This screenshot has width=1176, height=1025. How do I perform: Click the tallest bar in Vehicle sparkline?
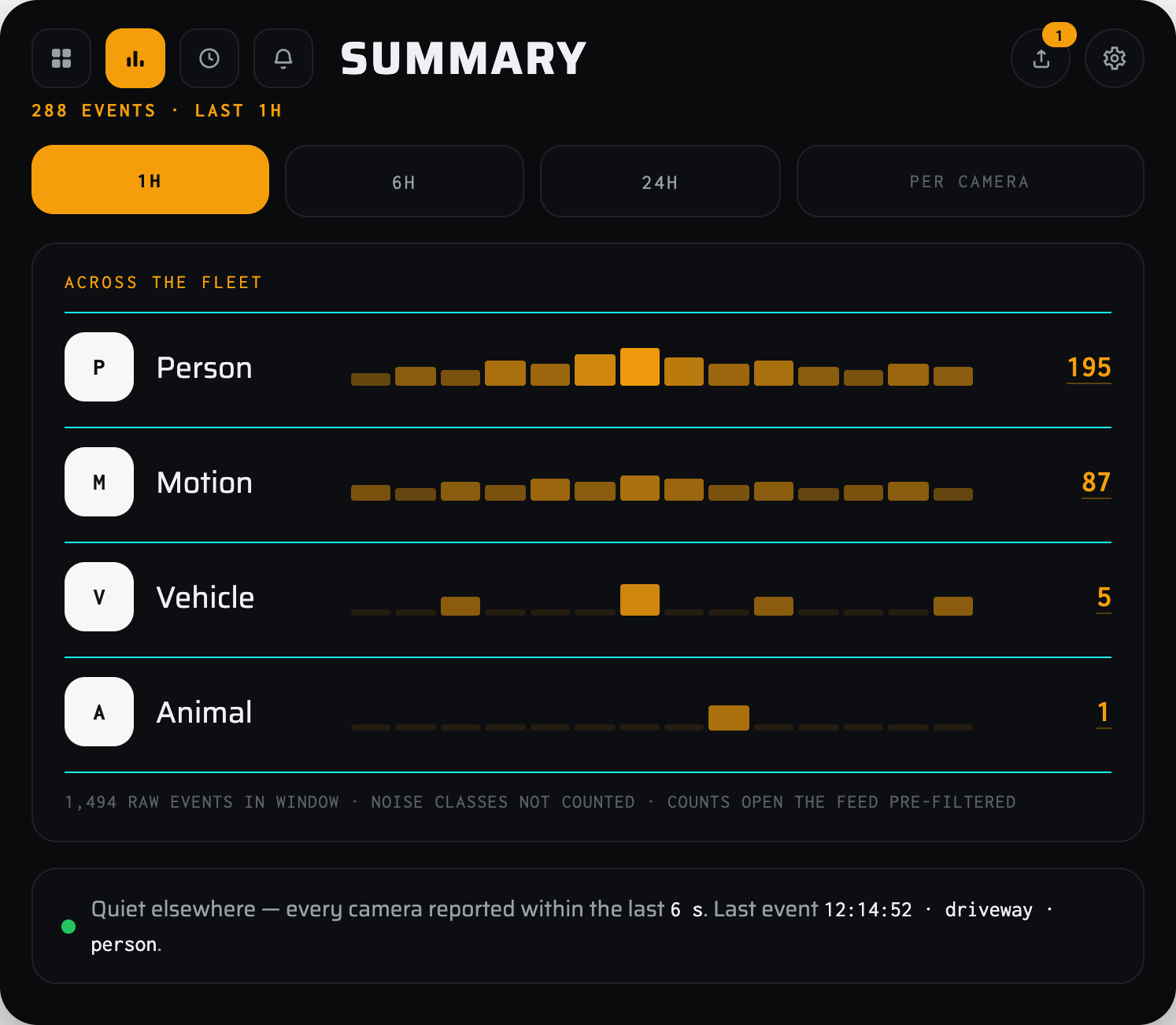(640, 600)
